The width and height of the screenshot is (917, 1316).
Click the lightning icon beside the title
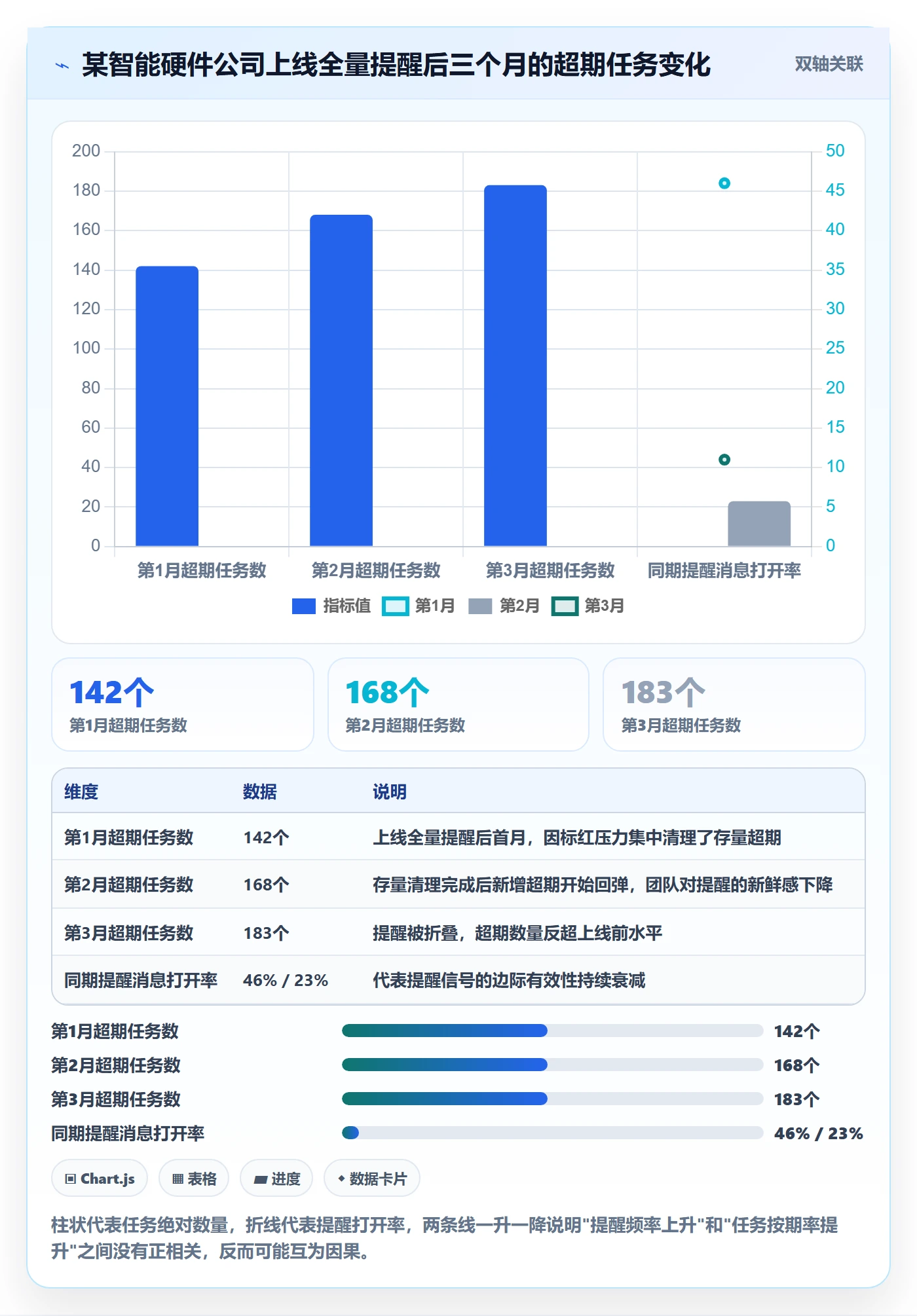point(62,65)
